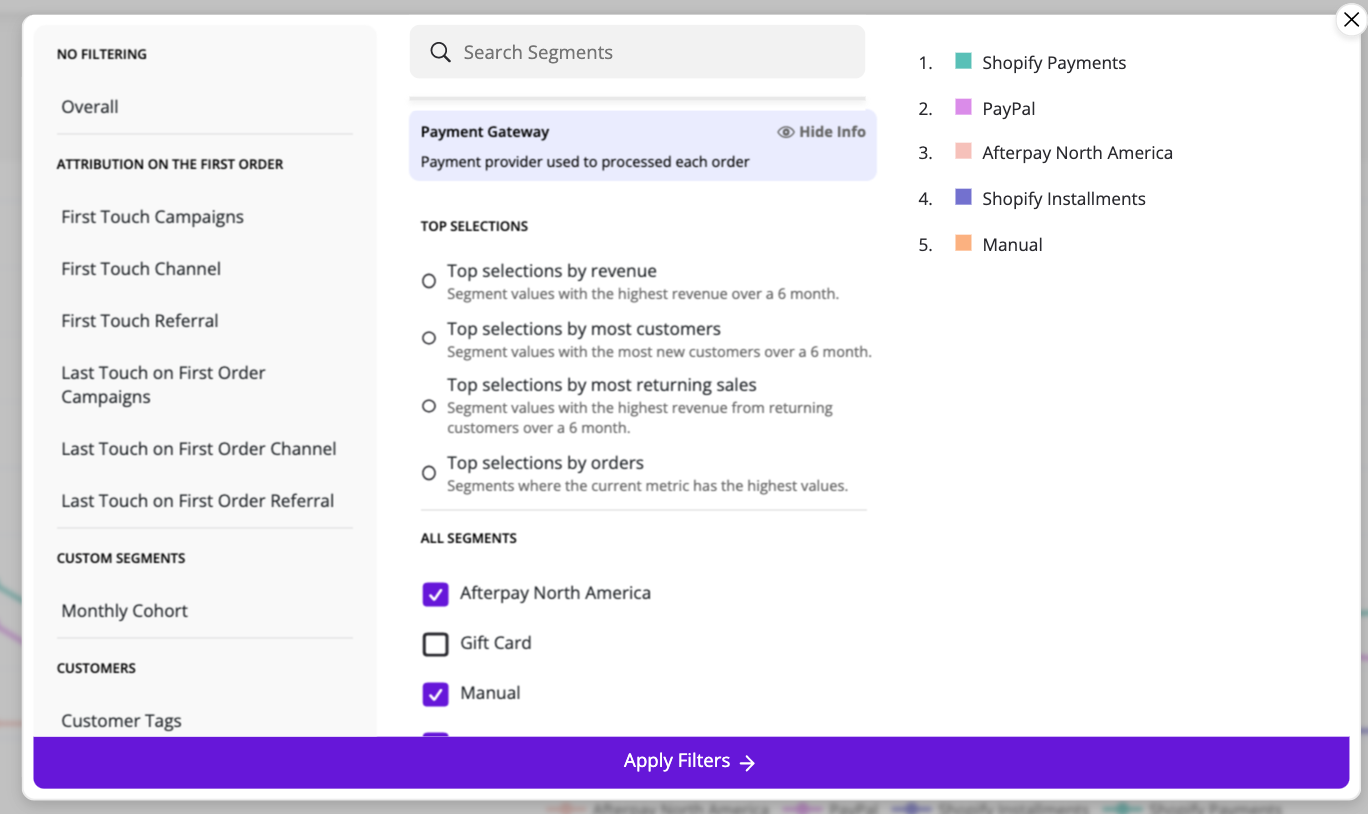Image resolution: width=1368 pixels, height=814 pixels.
Task: Check the Gift Card checkbox
Action: (x=435, y=644)
